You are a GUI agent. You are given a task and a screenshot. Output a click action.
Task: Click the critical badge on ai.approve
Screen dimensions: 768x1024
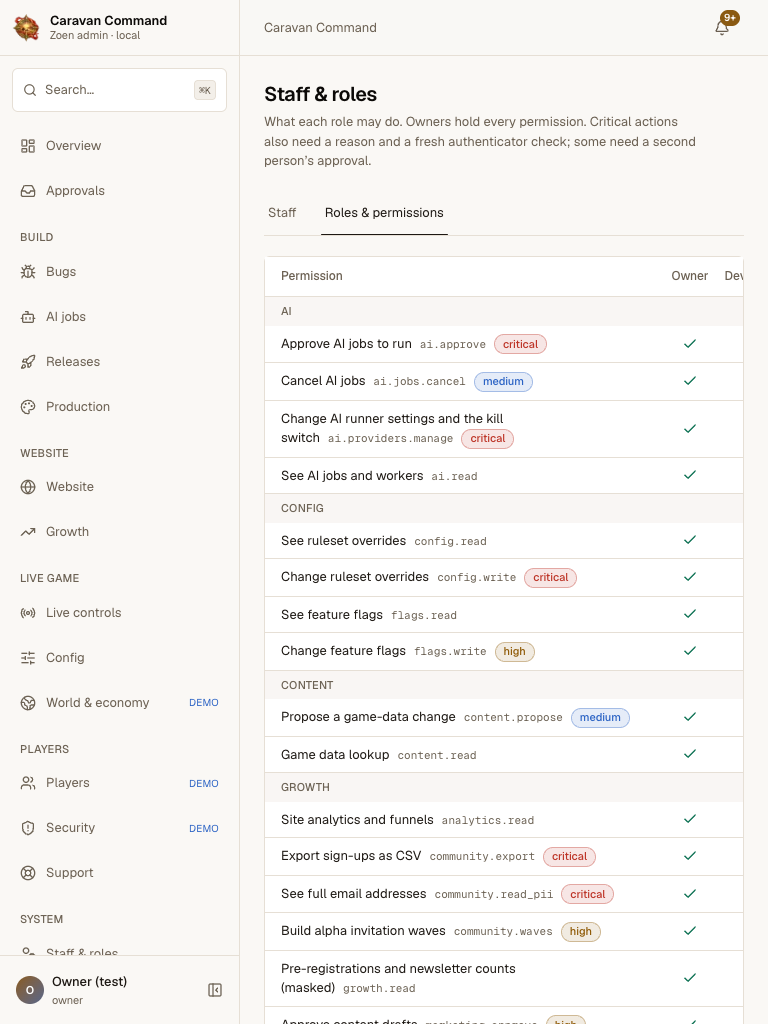click(520, 344)
